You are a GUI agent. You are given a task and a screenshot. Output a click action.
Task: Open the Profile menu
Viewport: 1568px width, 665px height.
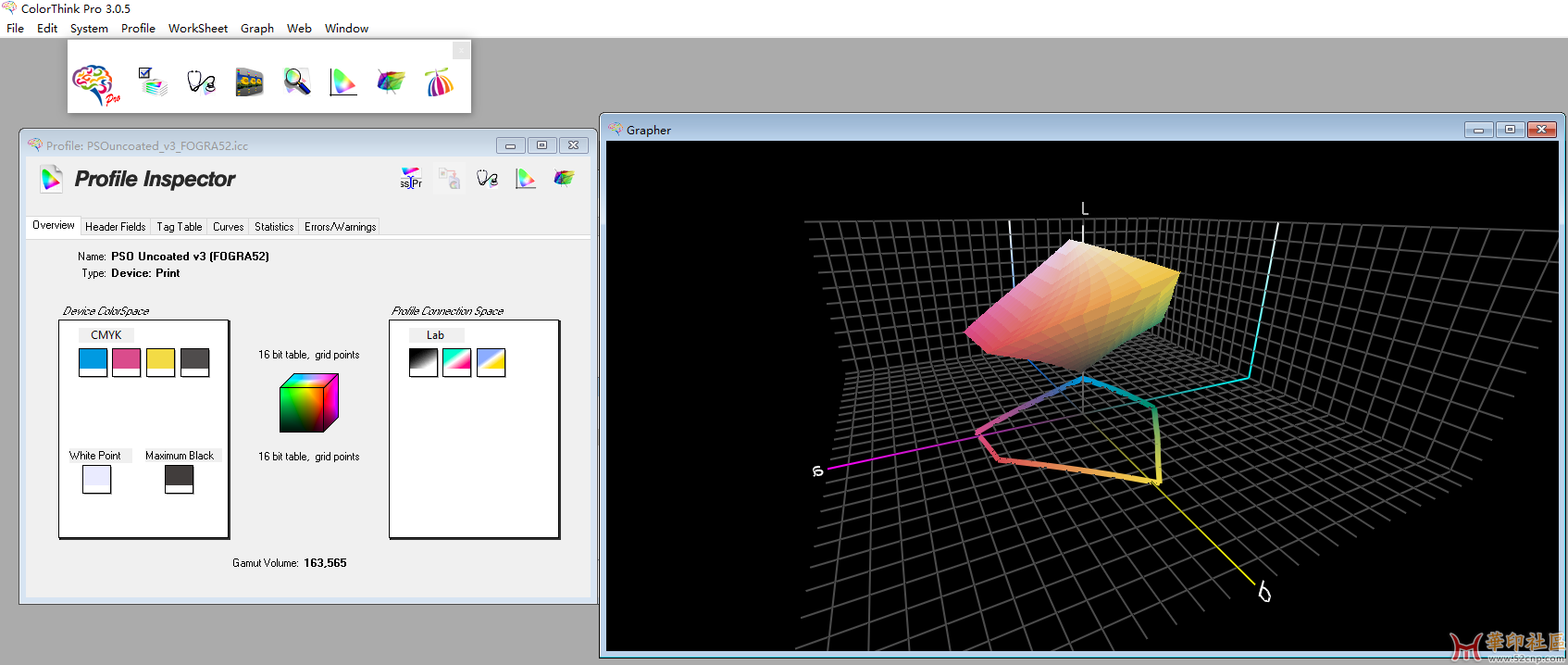[138, 28]
